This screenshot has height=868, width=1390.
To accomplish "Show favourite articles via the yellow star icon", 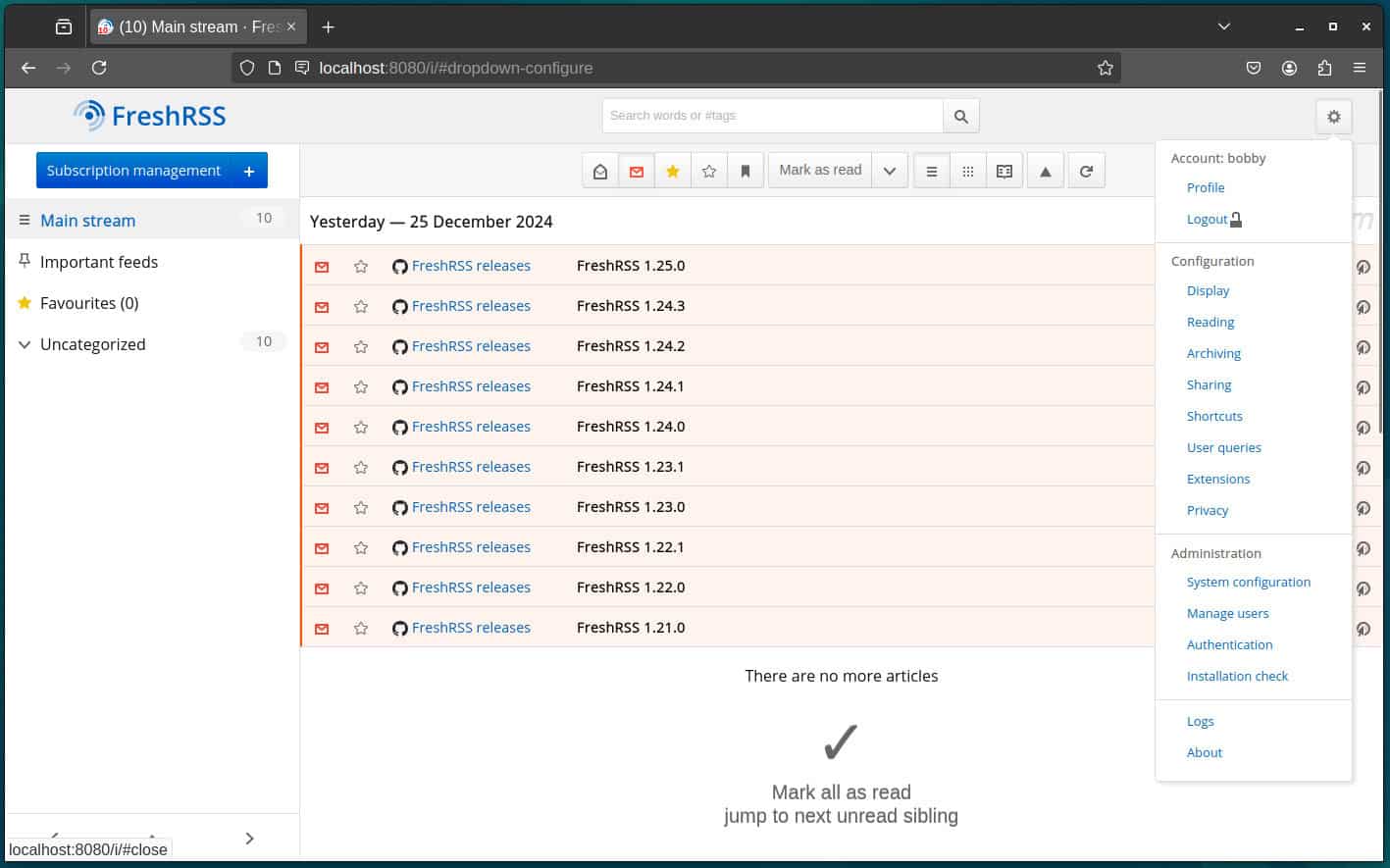I will [x=673, y=170].
